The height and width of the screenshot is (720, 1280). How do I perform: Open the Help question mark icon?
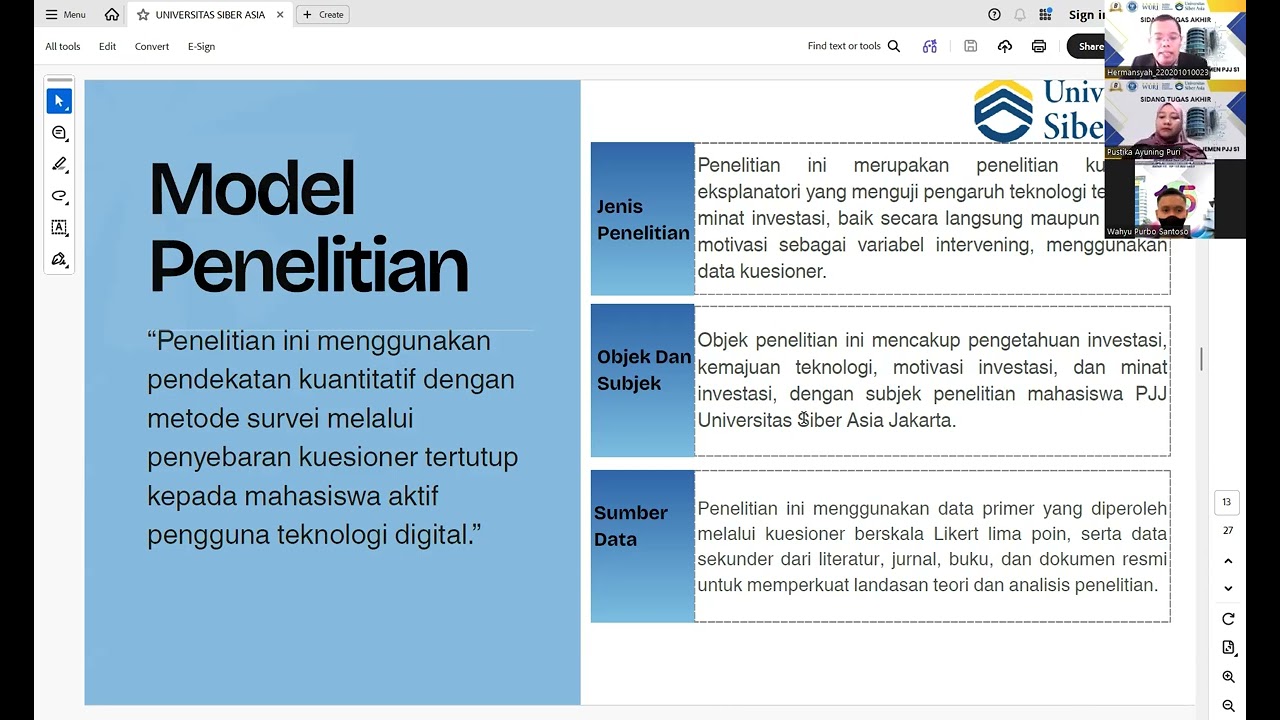(994, 15)
